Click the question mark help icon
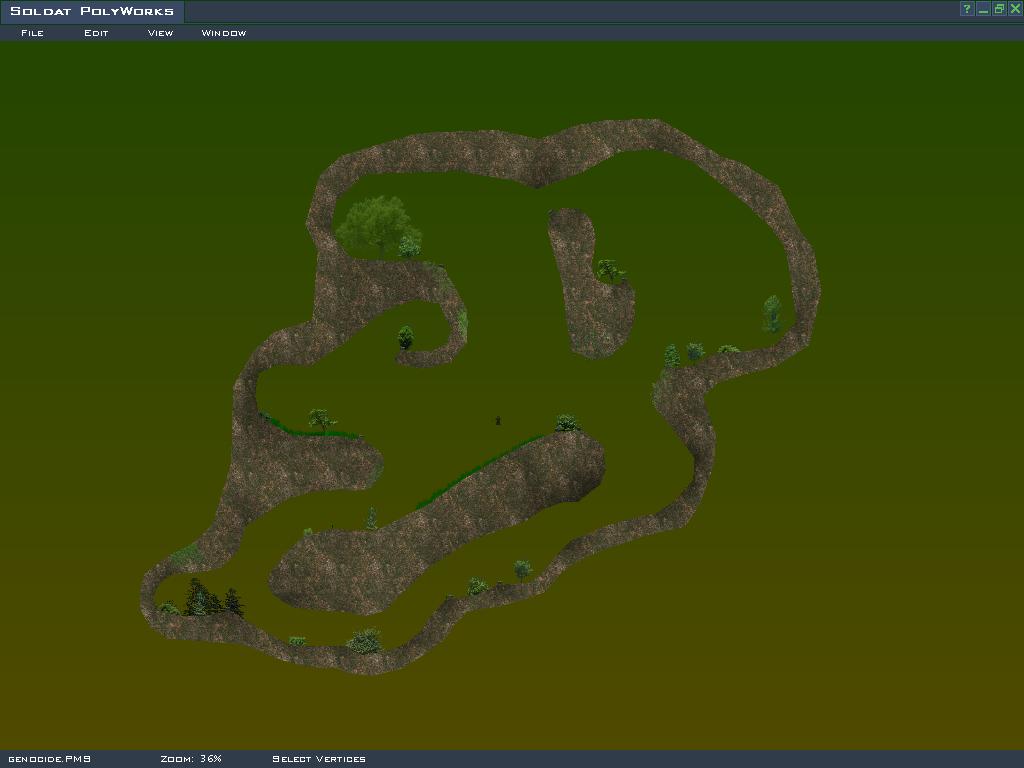Image resolution: width=1024 pixels, height=768 pixels. click(967, 9)
